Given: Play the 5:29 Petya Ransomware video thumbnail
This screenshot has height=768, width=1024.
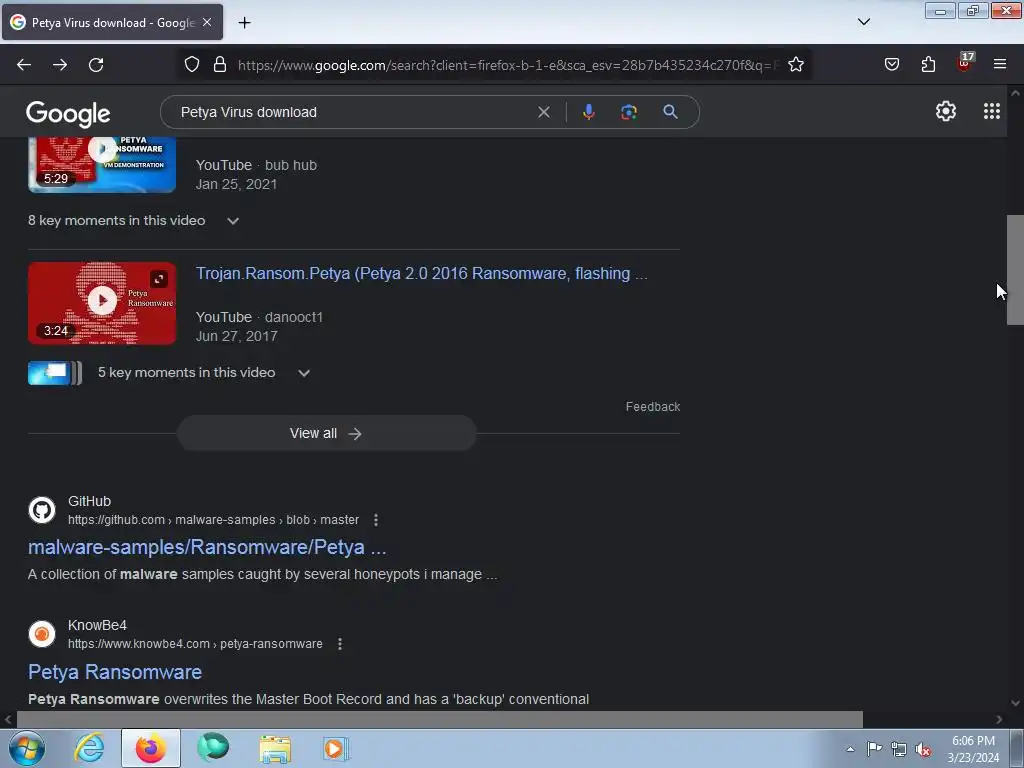Looking at the screenshot, I should pyautogui.click(x=102, y=163).
